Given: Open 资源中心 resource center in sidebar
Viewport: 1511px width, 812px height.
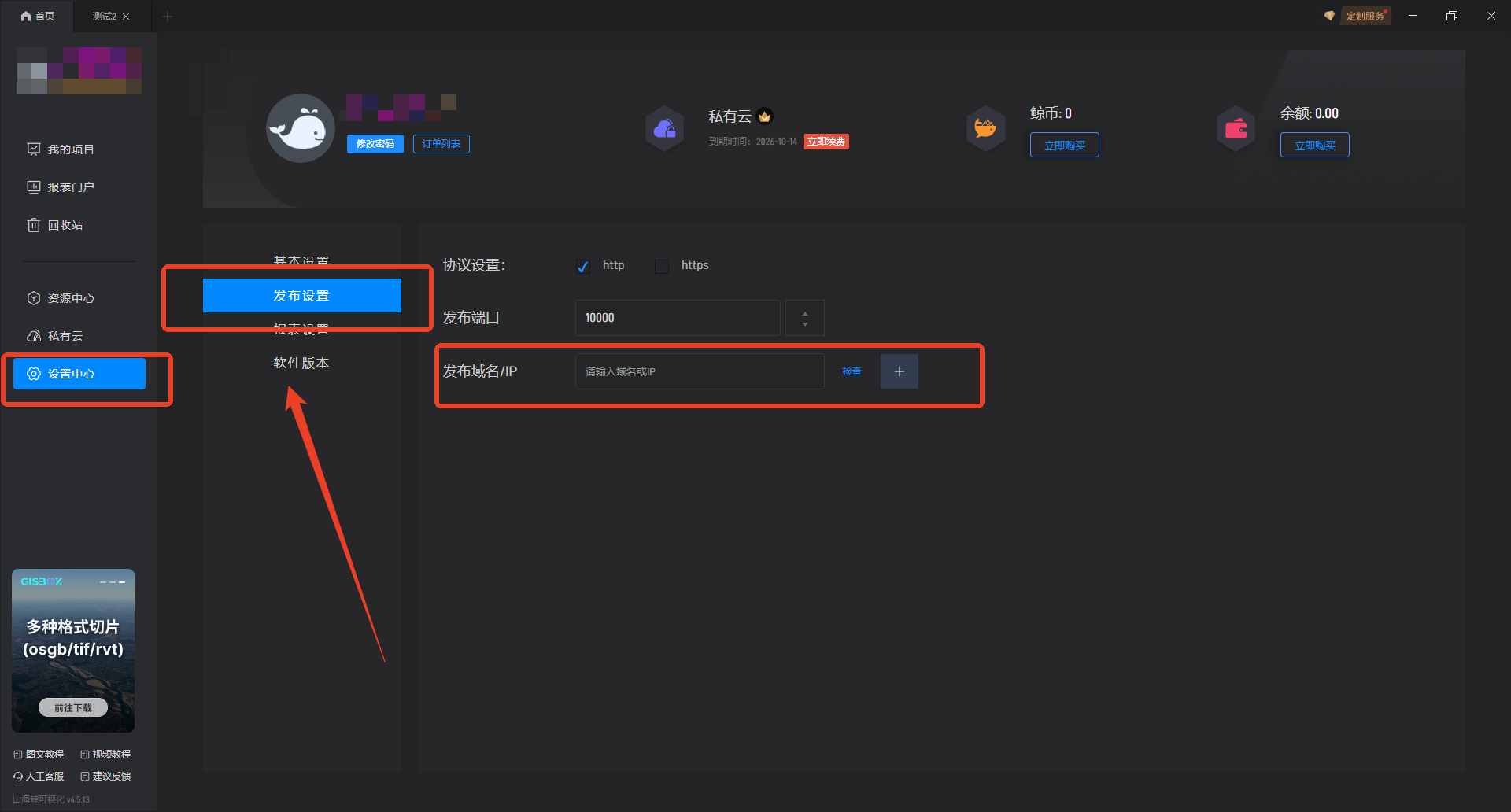Looking at the screenshot, I should (x=71, y=298).
